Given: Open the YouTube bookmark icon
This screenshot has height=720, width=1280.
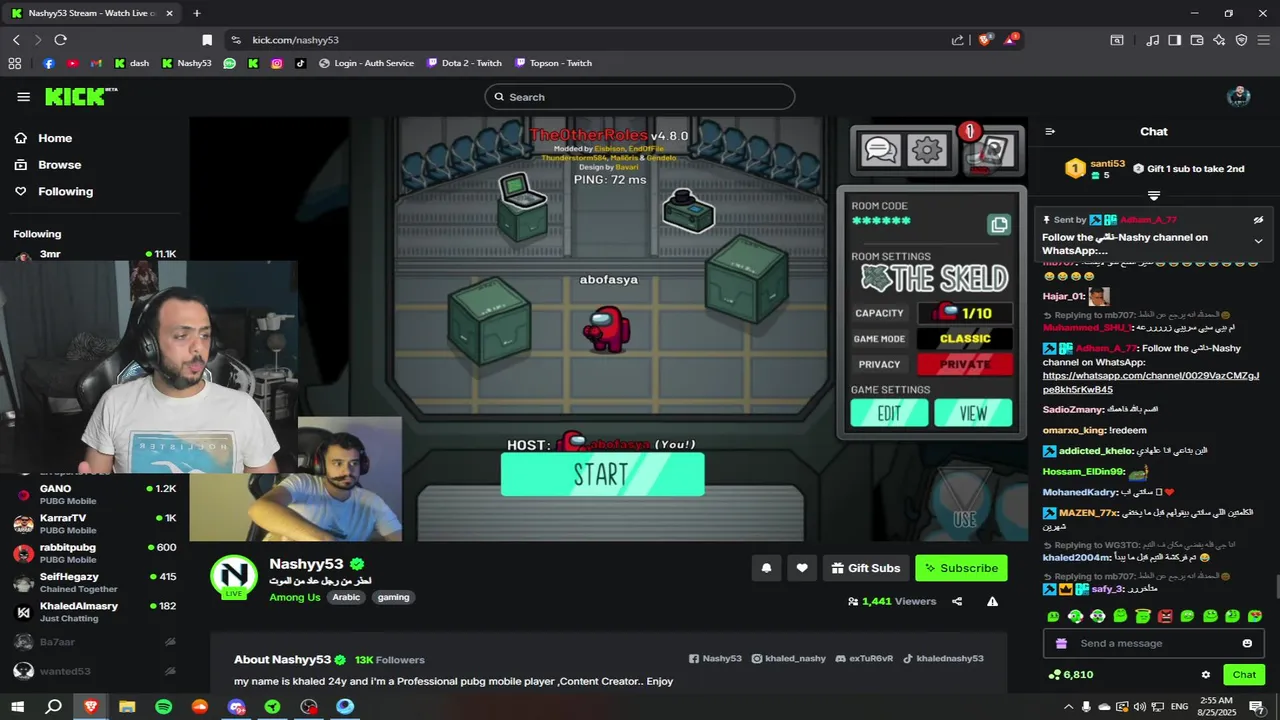Looking at the screenshot, I should [72, 63].
